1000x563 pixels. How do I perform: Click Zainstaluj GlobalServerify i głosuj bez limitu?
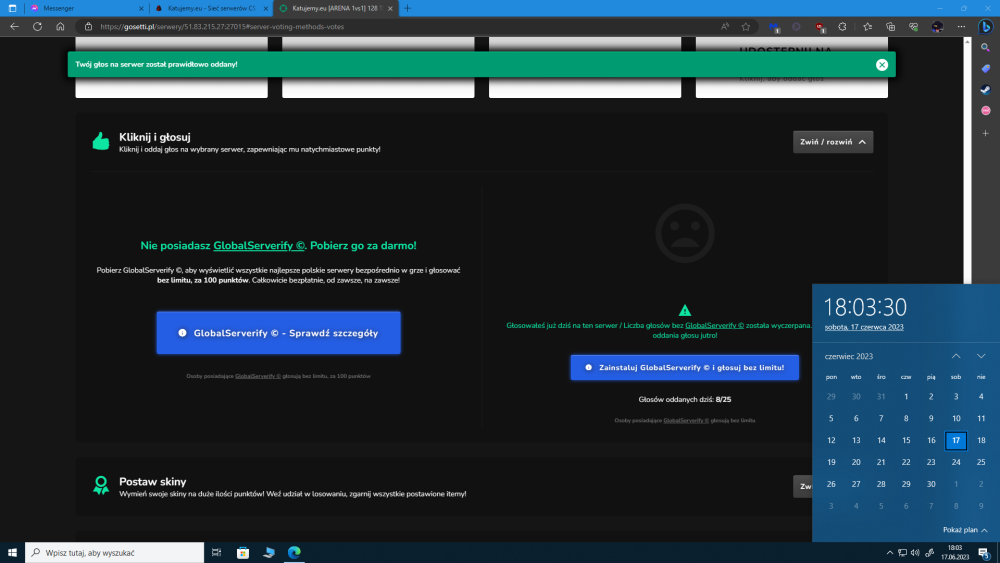click(684, 367)
